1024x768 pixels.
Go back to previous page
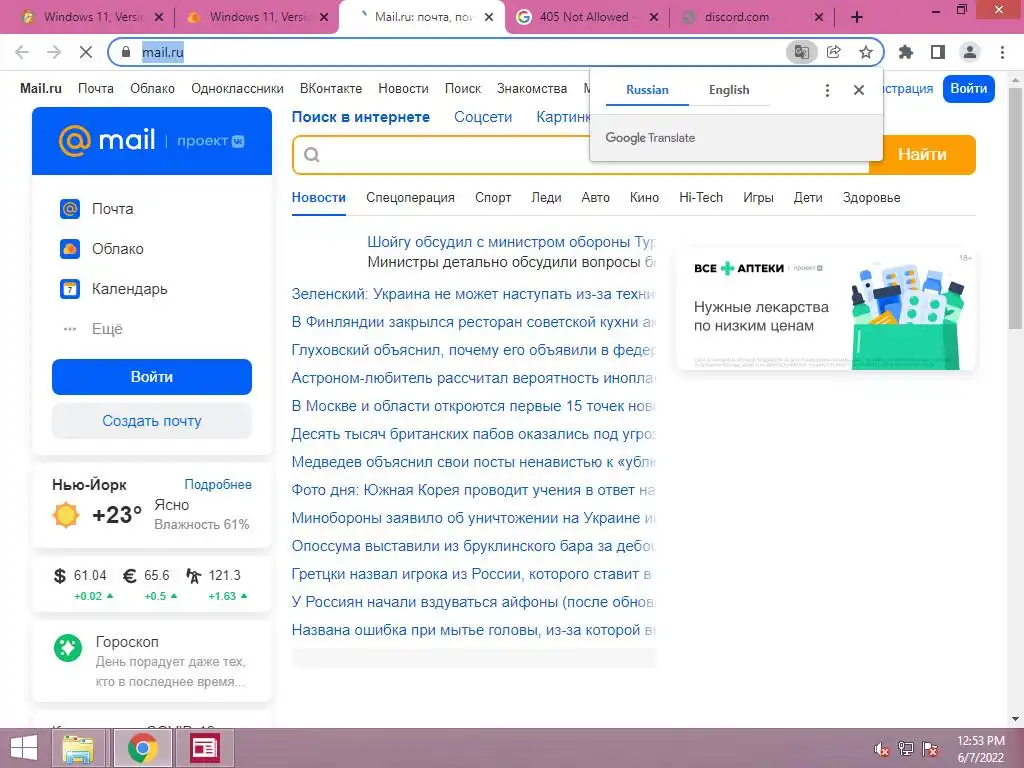(x=22, y=52)
